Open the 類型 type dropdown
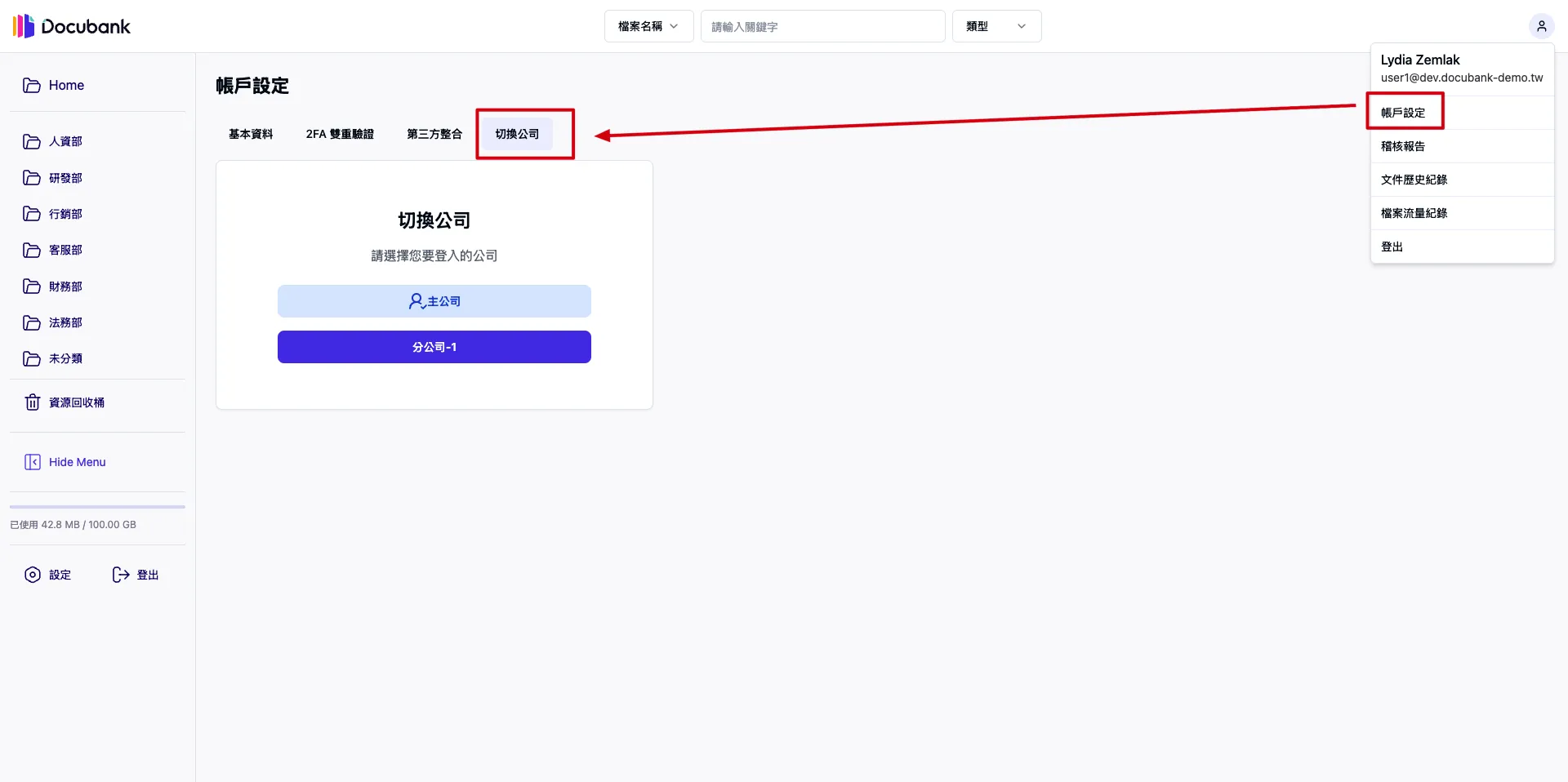The height and width of the screenshot is (782, 1568). tap(996, 26)
